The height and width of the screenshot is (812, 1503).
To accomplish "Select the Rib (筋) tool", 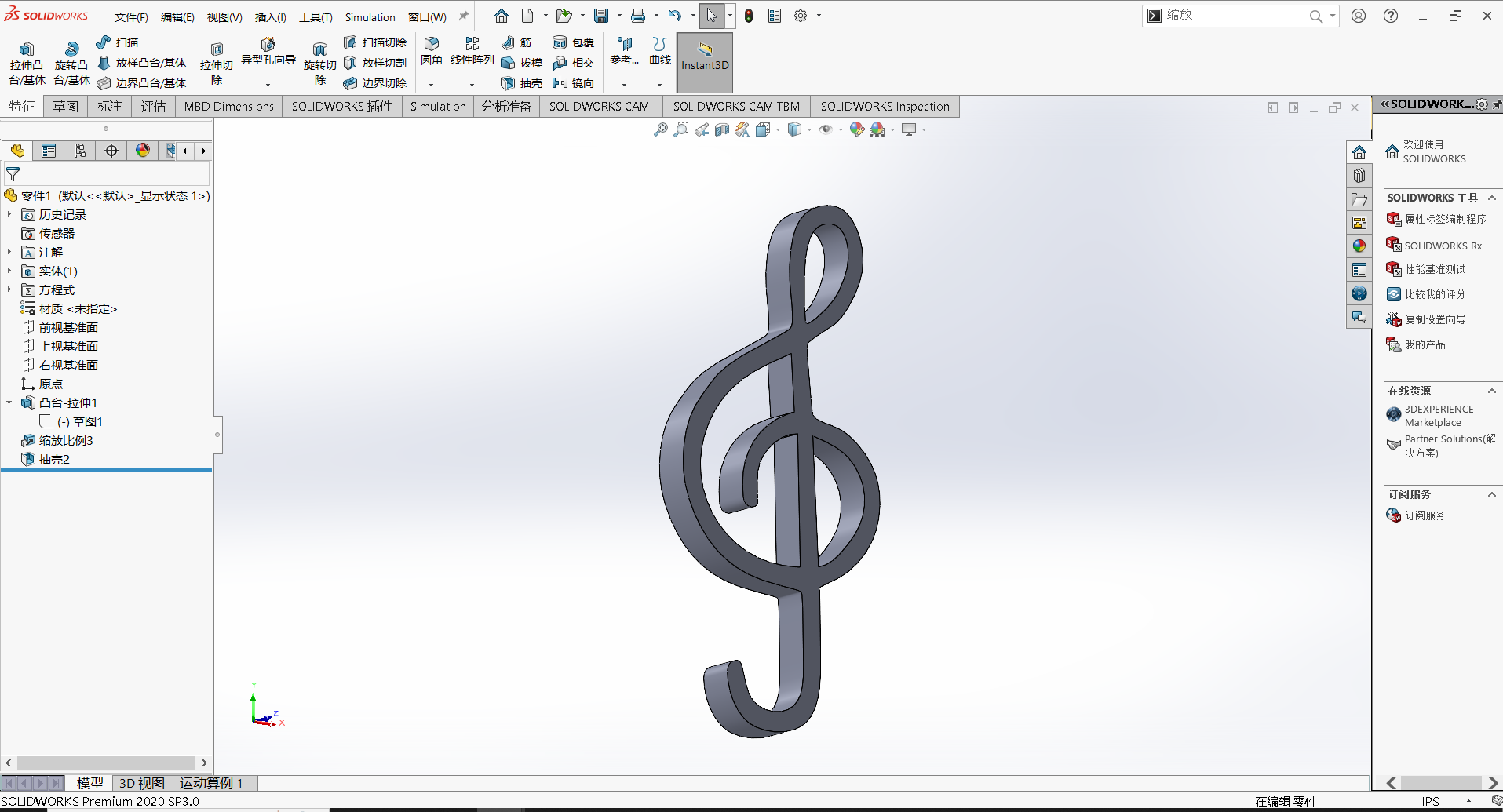I will (x=516, y=42).
